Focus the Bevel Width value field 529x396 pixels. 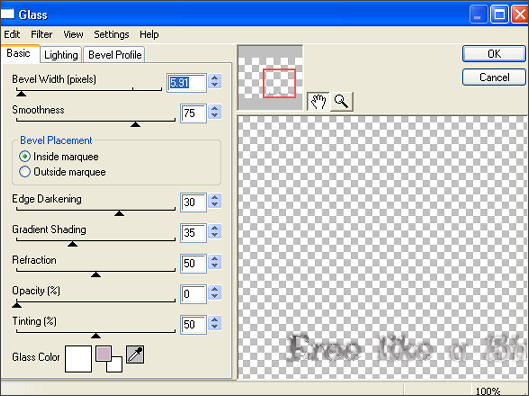187,83
